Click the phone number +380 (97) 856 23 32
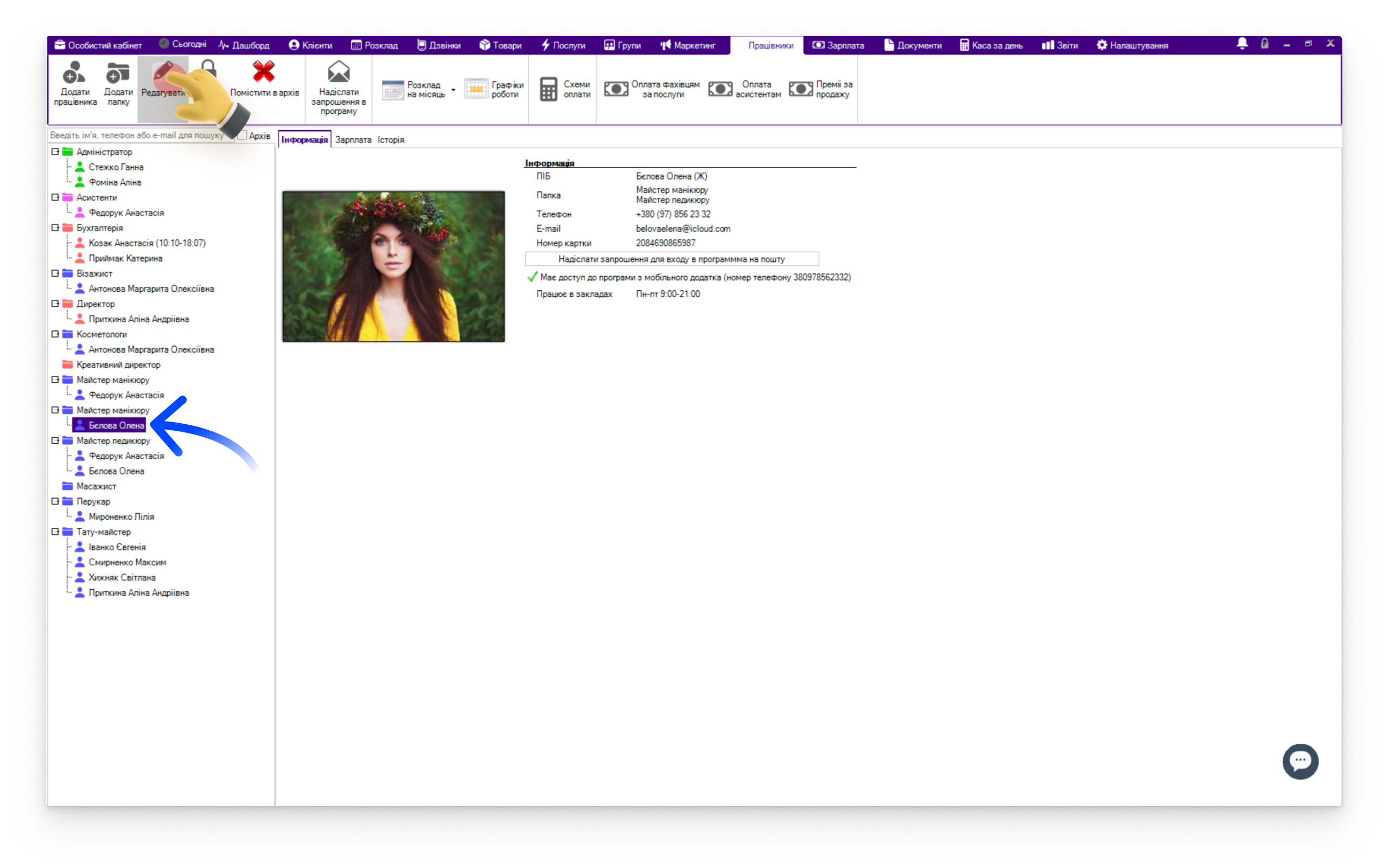 coord(673,214)
